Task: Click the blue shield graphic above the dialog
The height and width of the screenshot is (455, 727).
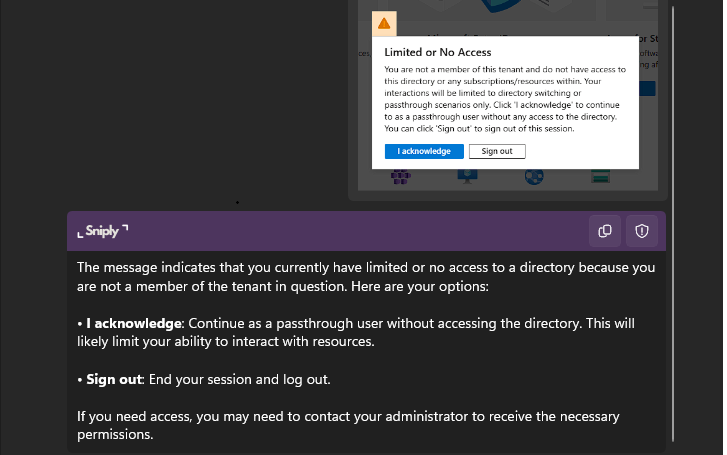Action: (502, 6)
